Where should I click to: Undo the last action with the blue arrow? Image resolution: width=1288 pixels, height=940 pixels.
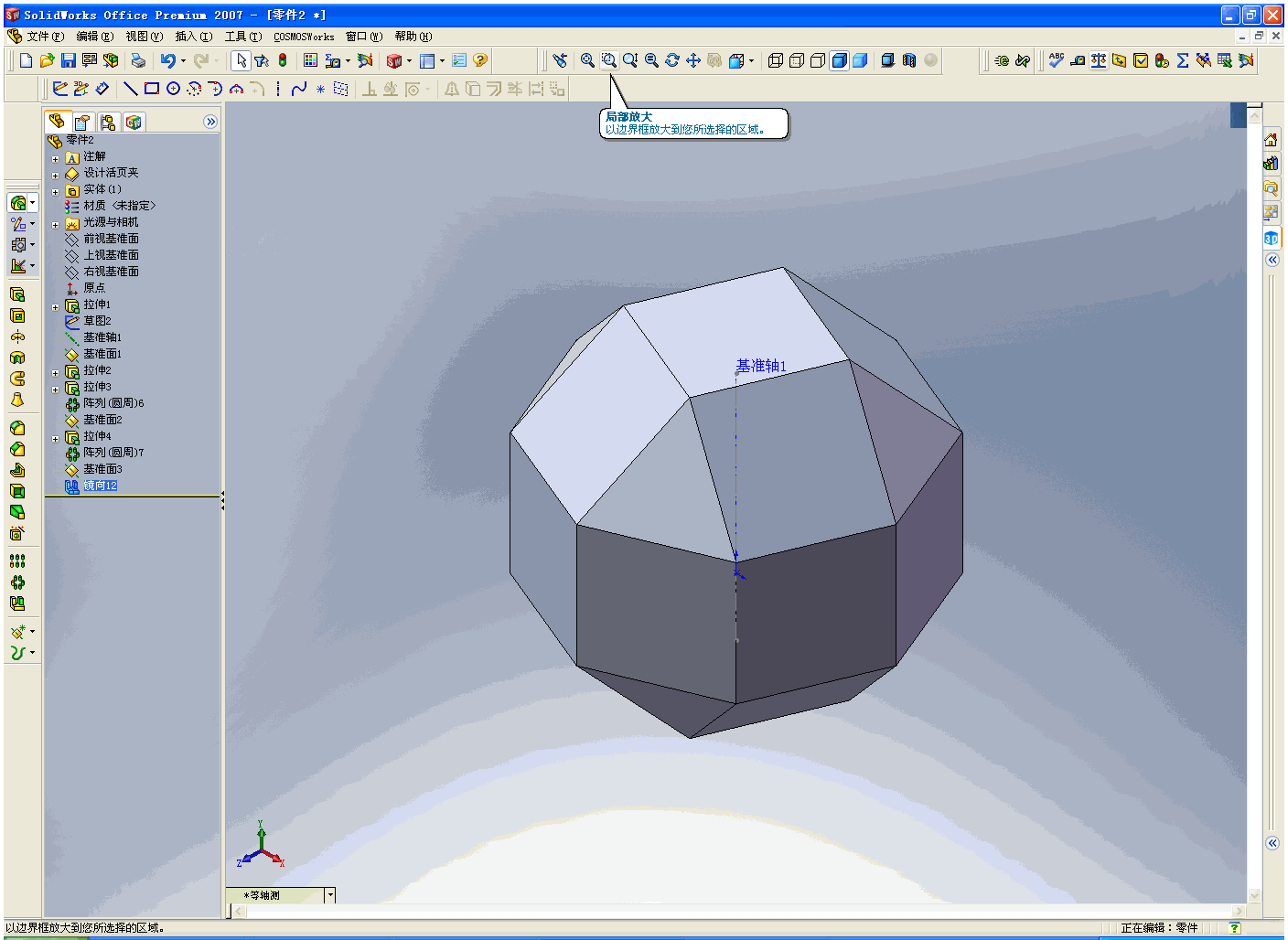click(x=167, y=60)
